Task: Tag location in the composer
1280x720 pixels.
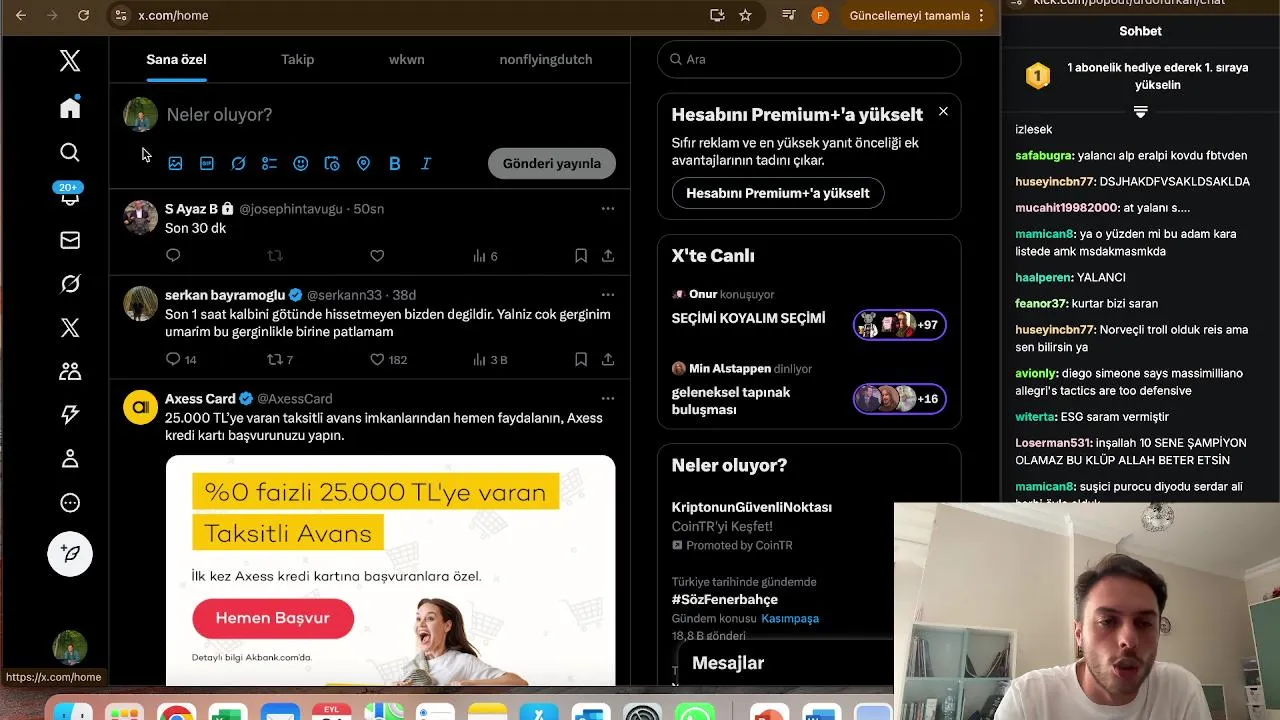Action: tap(363, 163)
